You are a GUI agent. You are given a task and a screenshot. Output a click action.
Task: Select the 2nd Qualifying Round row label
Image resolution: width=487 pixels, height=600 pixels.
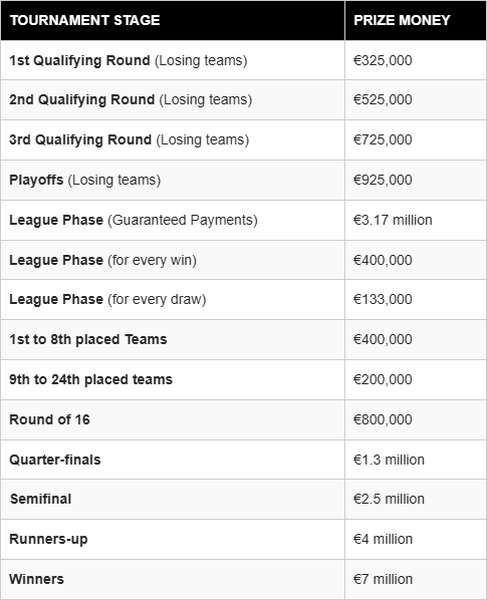[x=130, y=99]
